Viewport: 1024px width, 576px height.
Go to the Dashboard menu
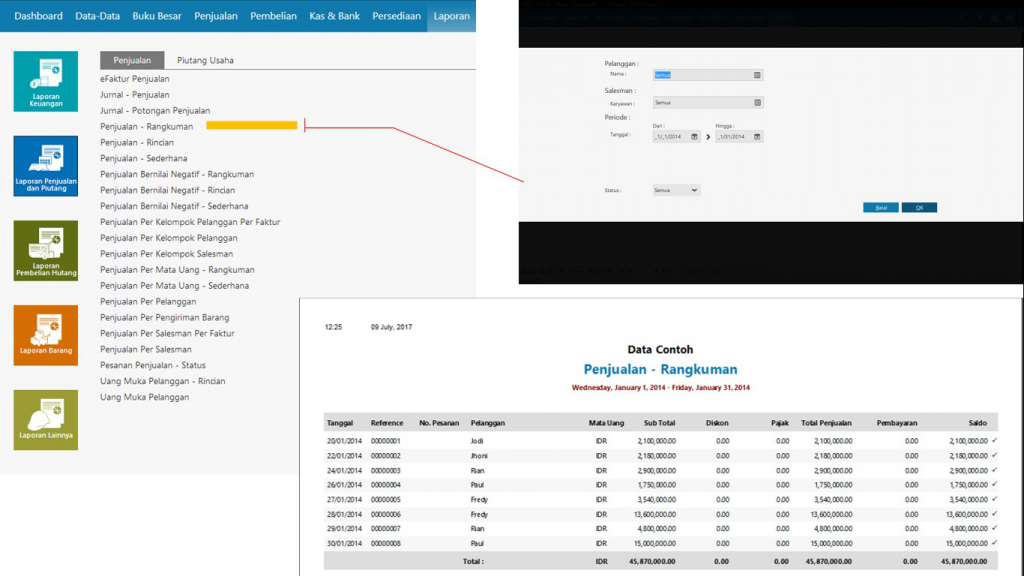[38, 16]
